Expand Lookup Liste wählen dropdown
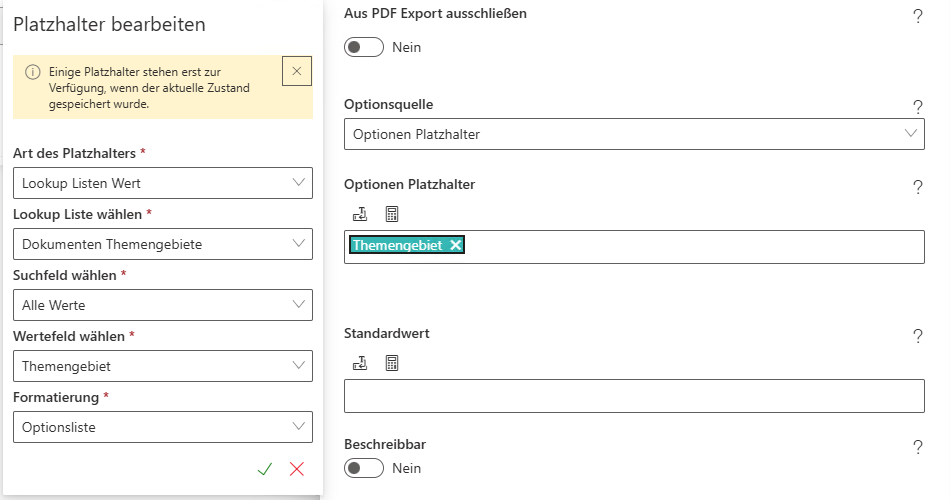 (x=163, y=244)
